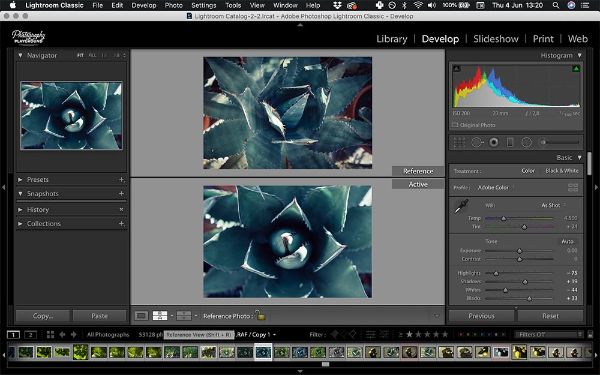Screen dimensions: 600x375
Task: Add a collection with plus icon
Action: (x=121, y=223)
